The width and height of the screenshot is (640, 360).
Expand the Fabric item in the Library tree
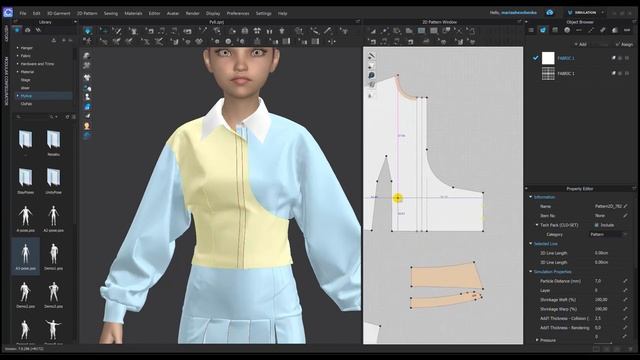click(18, 56)
